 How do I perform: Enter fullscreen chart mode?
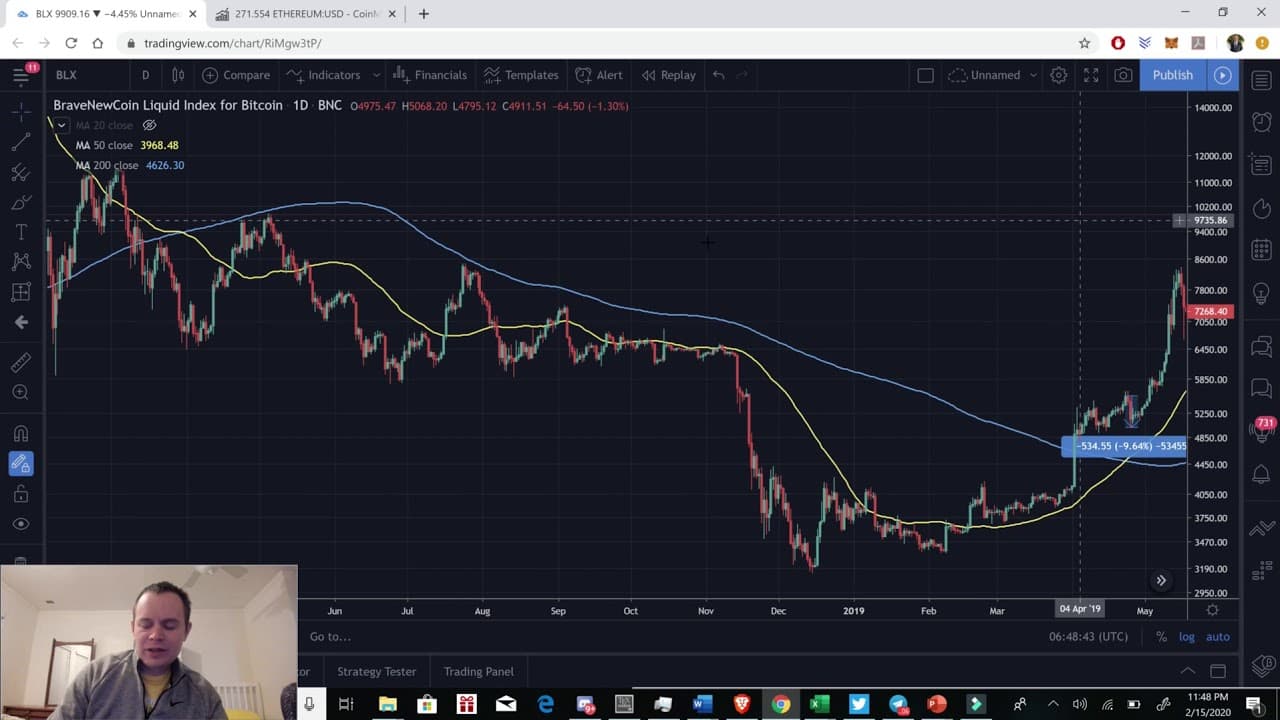coord(1091,75)
